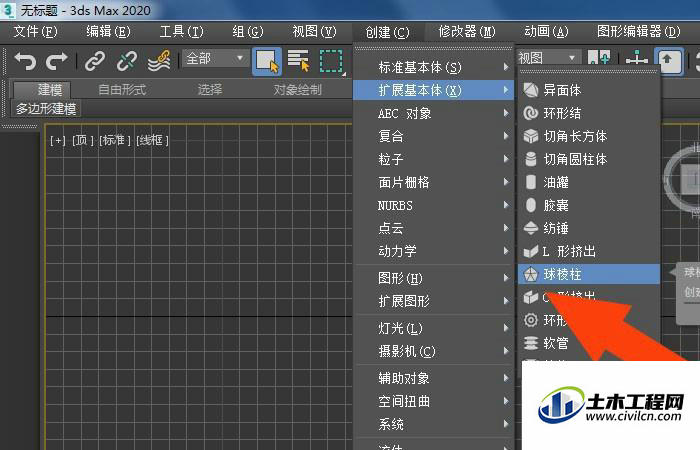Click the 多边形建模 panel button
Screen dimensions: 700x450
pos(46,109)
